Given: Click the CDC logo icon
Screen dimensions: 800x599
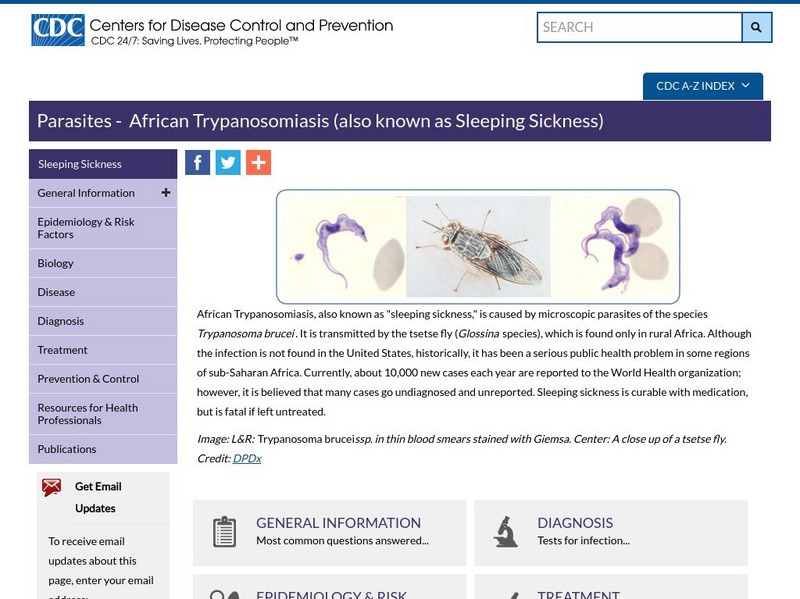Looking at the screenshot, I should pyautogui.click(x=57, y=30).
